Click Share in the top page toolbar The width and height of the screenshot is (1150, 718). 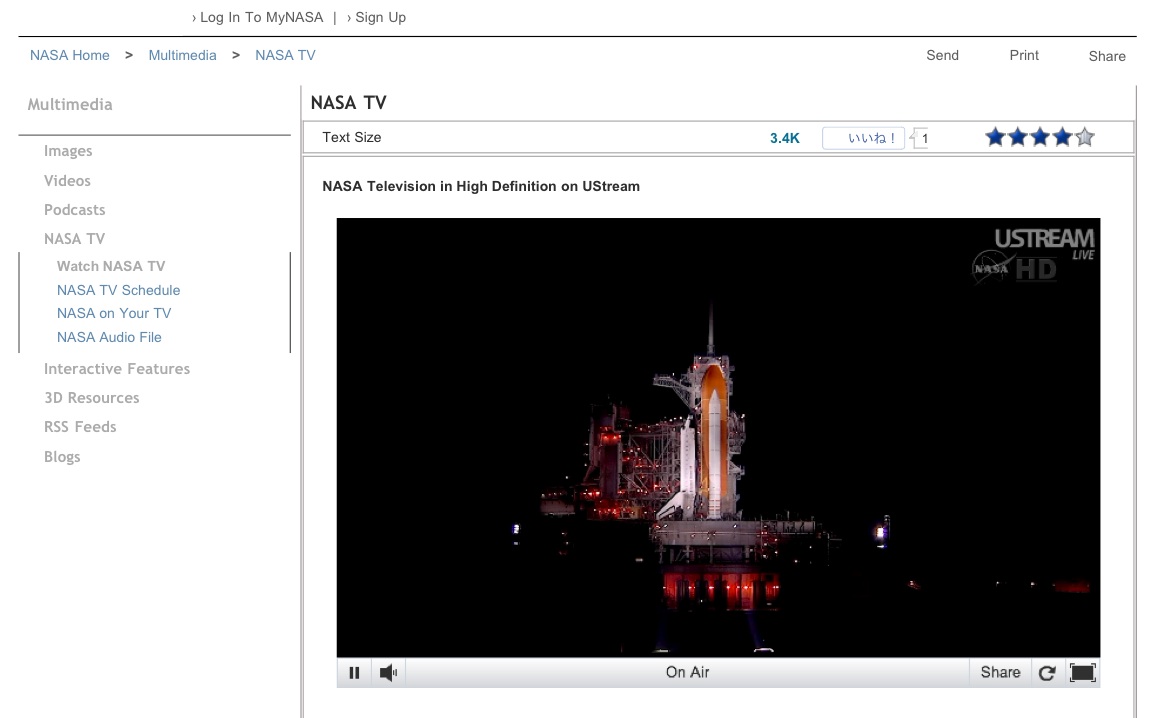click(1107, 56)
